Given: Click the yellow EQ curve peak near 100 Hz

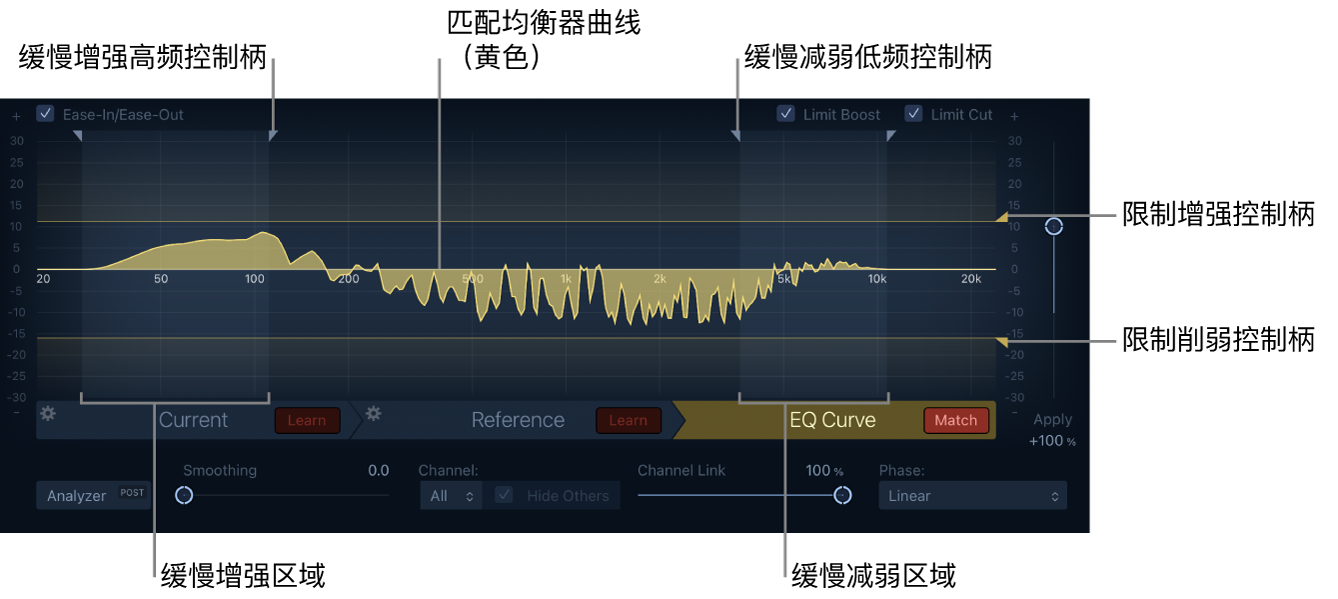Looking at the screenshot, I should [263, 233].
